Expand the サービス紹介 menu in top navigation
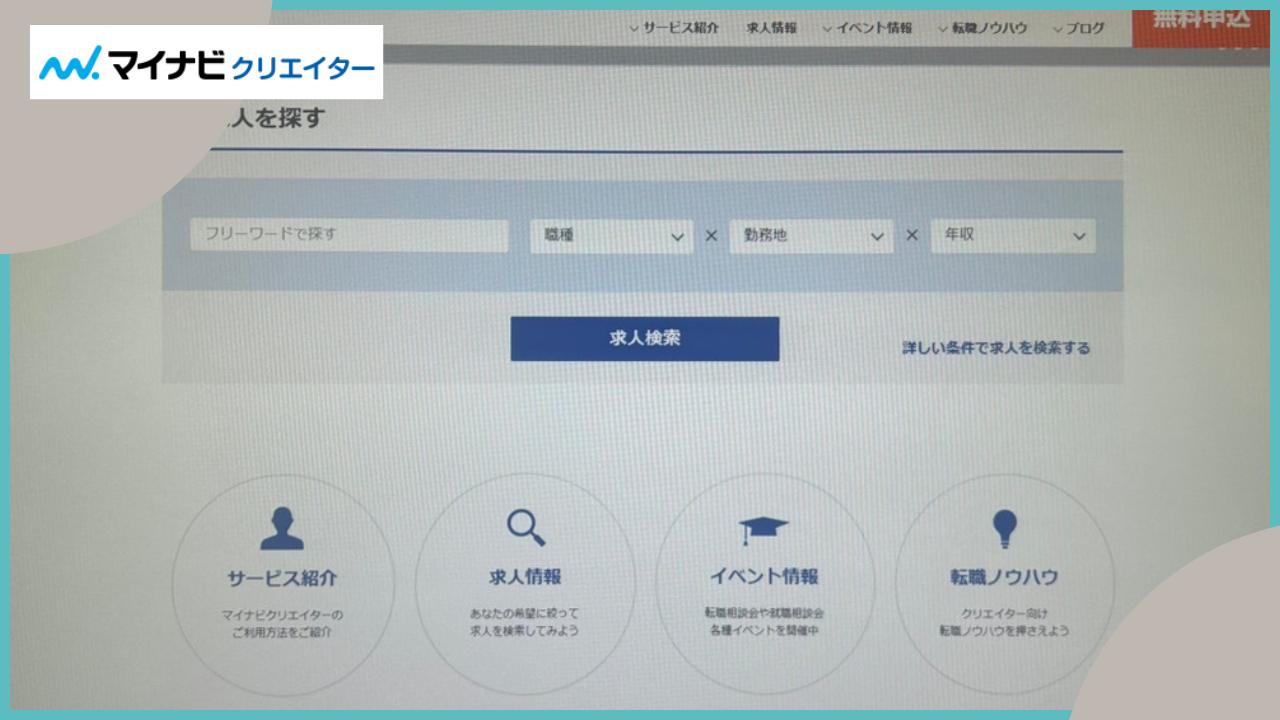The height and width of the screenshot is (720, 1280). tap(673, 28)
